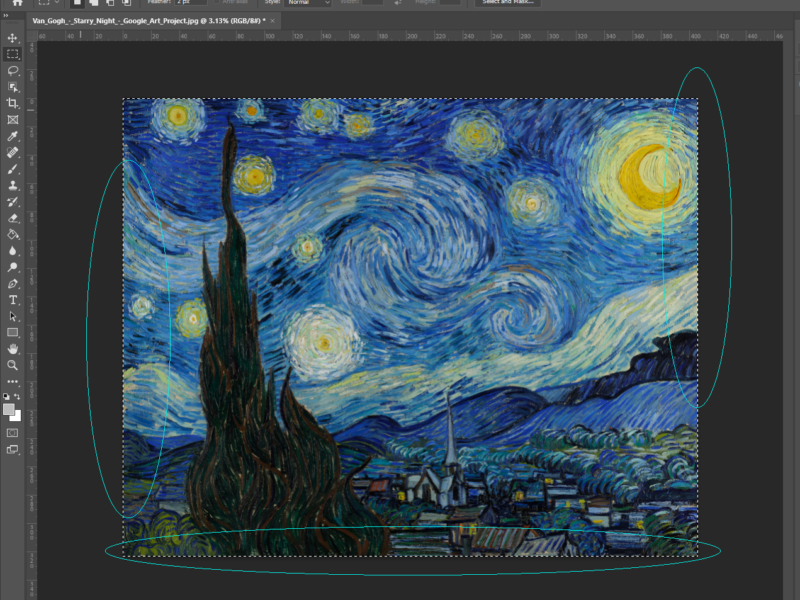Click the Feather value input field
This screenshot has width=800, height=600.
click(x=190, y=3)
